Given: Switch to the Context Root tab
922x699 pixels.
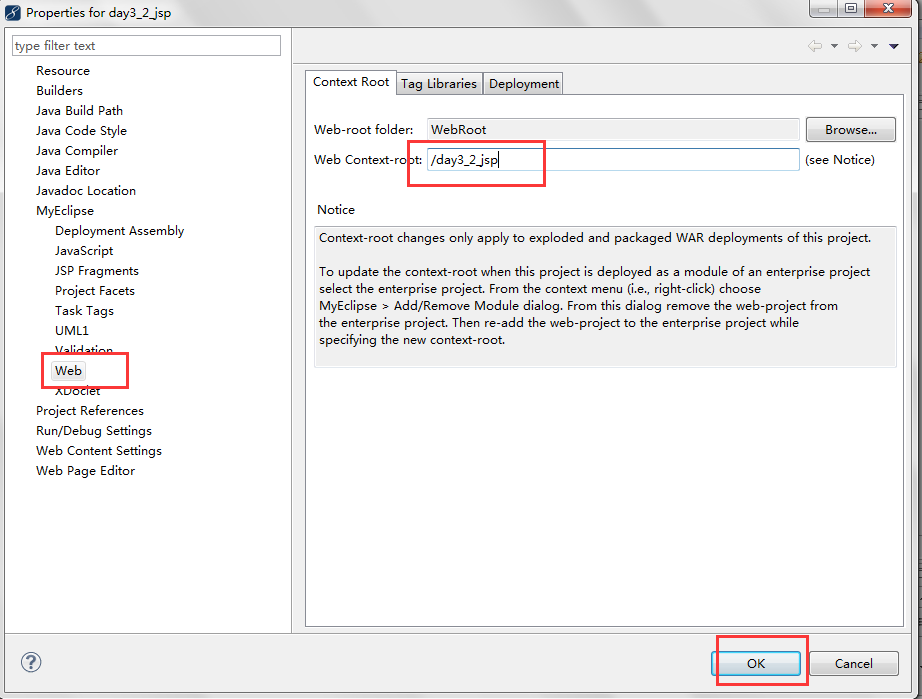Looking at the screenshot, I should pyautogui.click(x=351, y=82).
